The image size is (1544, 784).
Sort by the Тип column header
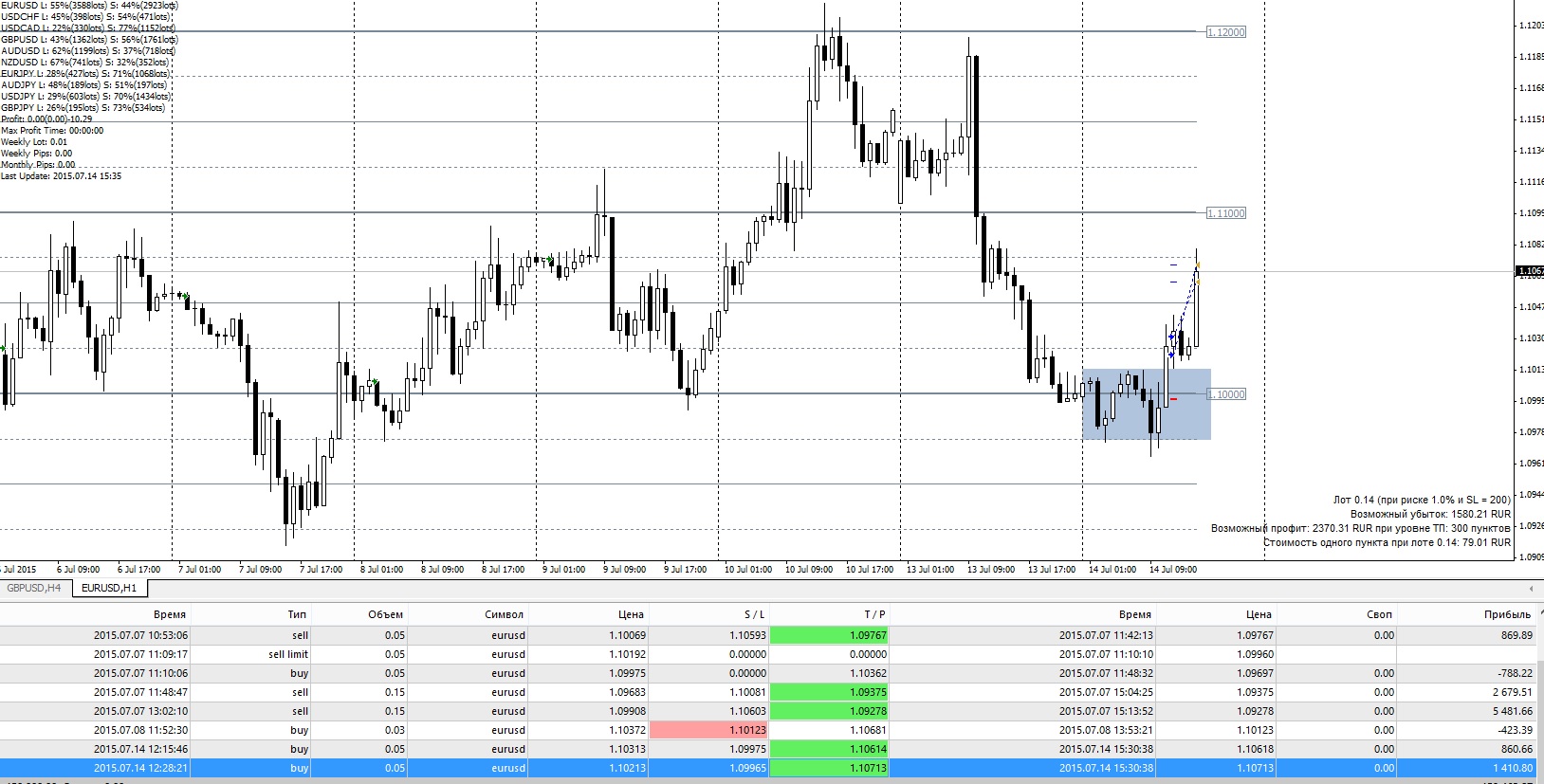(298, 614)
